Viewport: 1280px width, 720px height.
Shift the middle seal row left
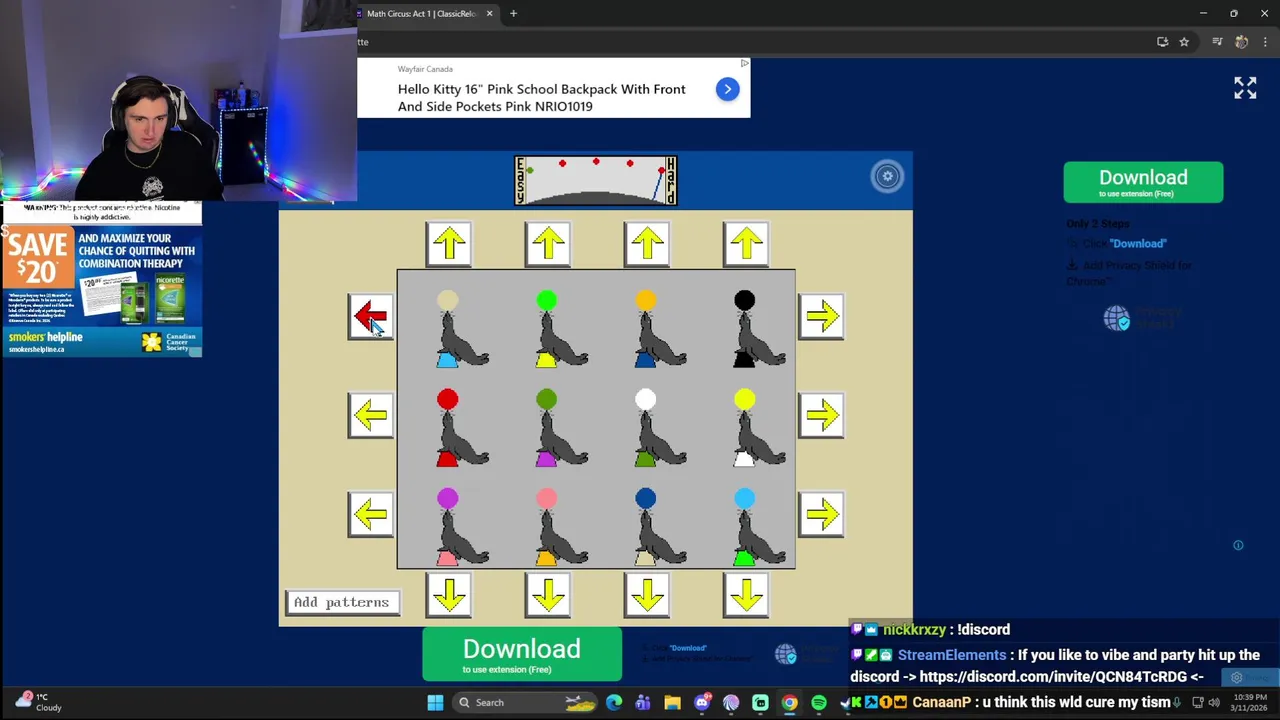370,415
